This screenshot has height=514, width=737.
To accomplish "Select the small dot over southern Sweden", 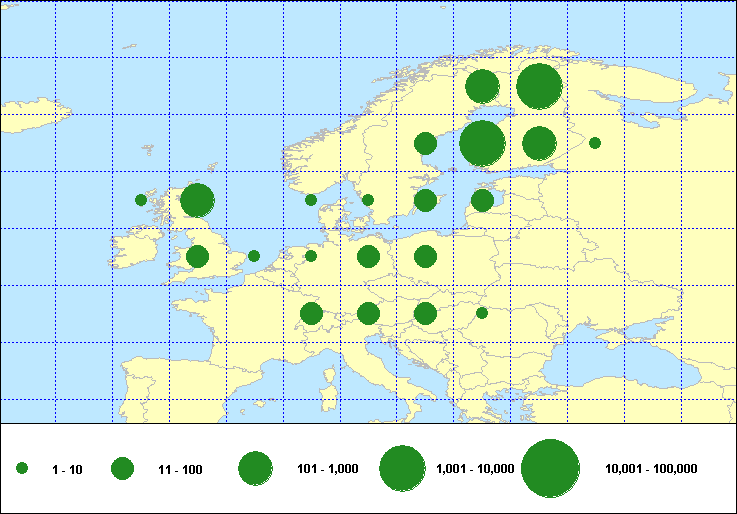I will click(x=368, y=200).
